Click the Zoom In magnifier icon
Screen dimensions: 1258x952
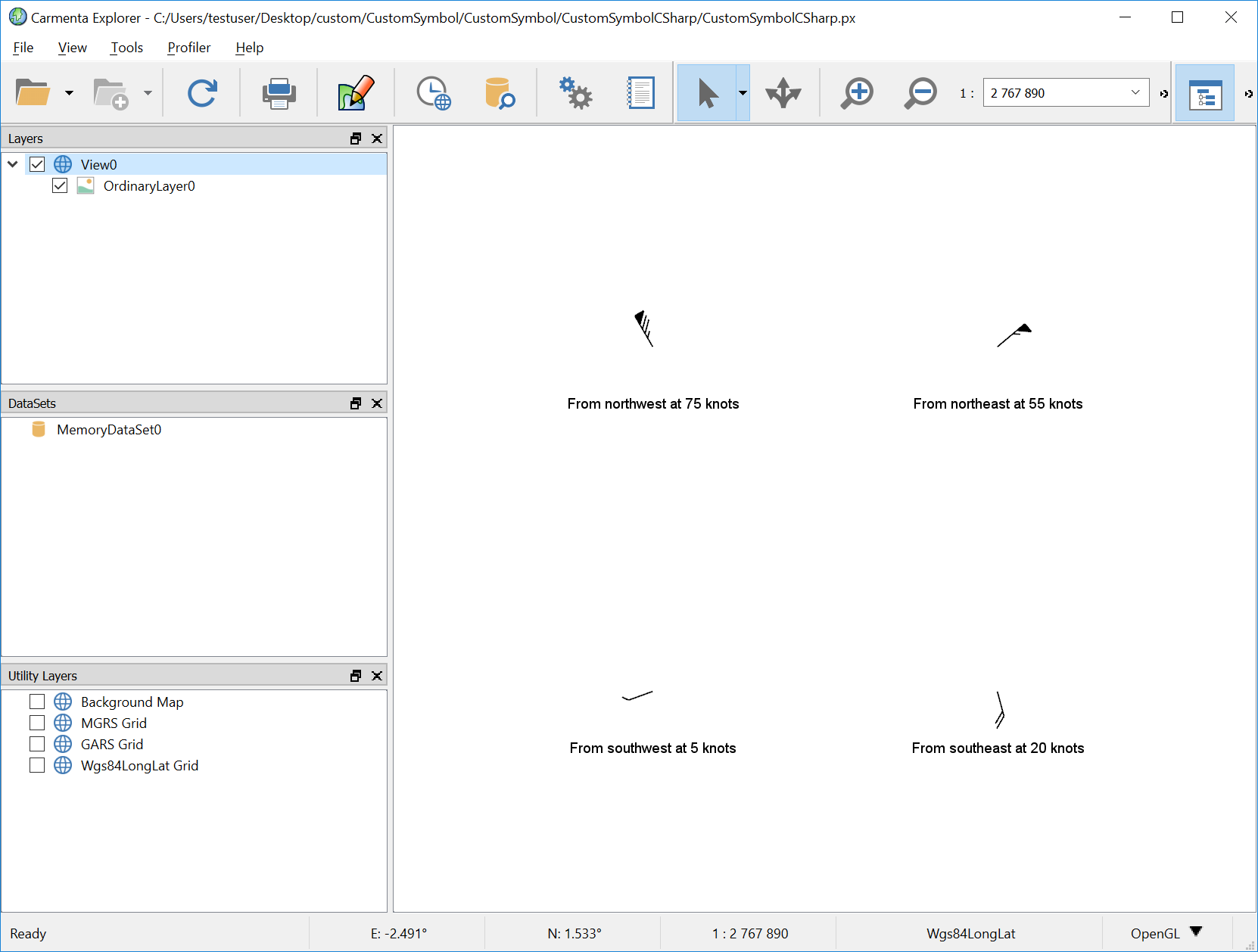click(857, 93)
